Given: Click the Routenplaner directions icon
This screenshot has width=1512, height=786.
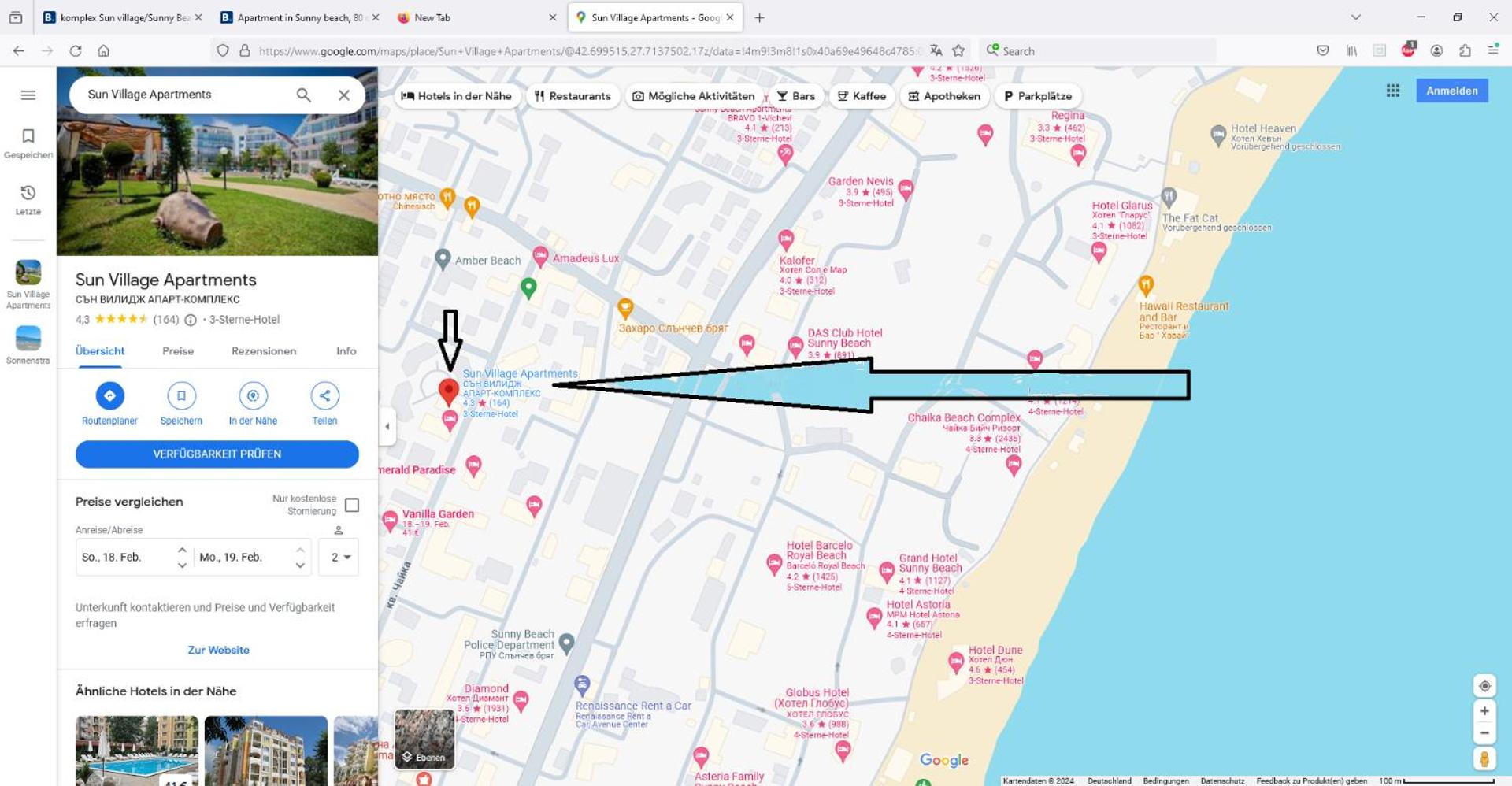Looking at the screenshot, I should pyautogui.click(x=109, y=396).
